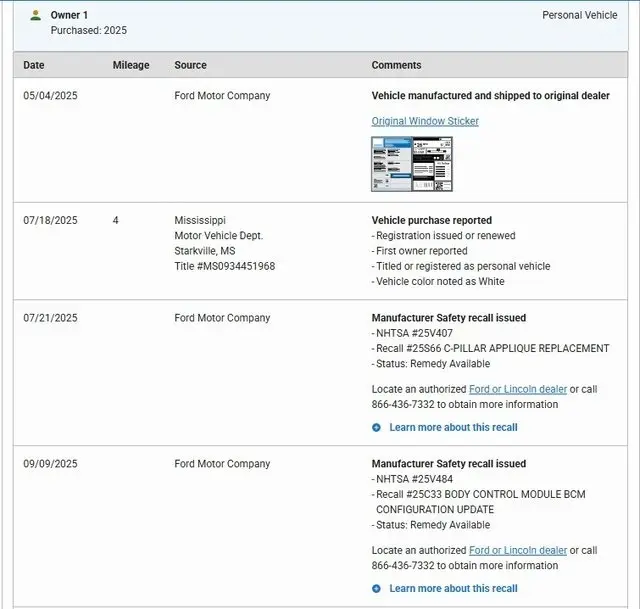Viewport: 640px width, 609px height.
Task: Click the Owner 1 heading text
Action: [x=69, y=15]
